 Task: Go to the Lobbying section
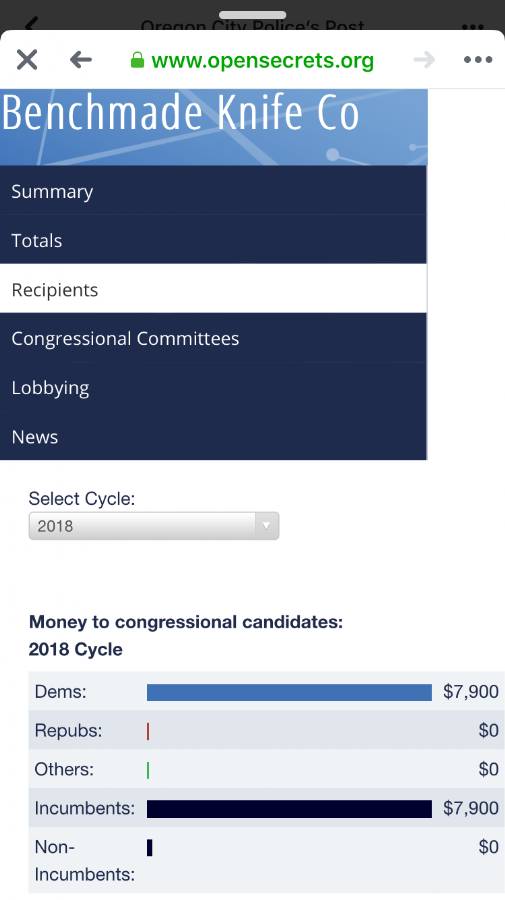[x=213, y=387]
